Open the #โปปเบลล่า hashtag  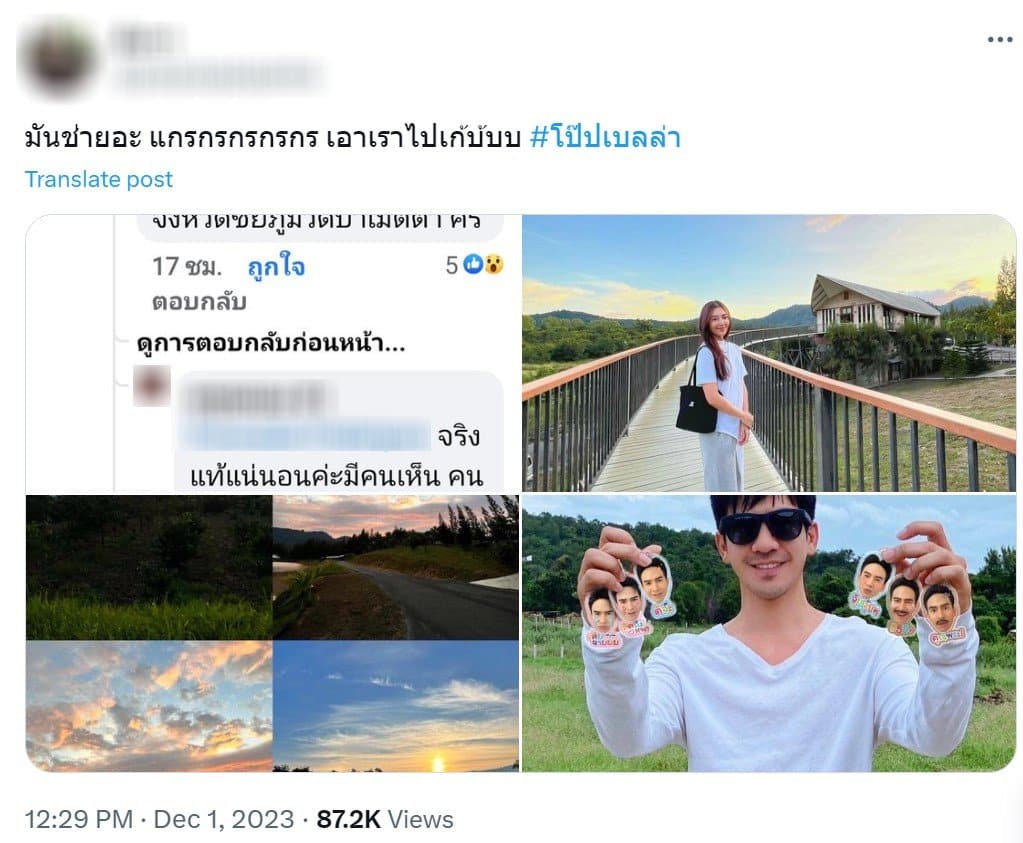click(x=605, y=137)
